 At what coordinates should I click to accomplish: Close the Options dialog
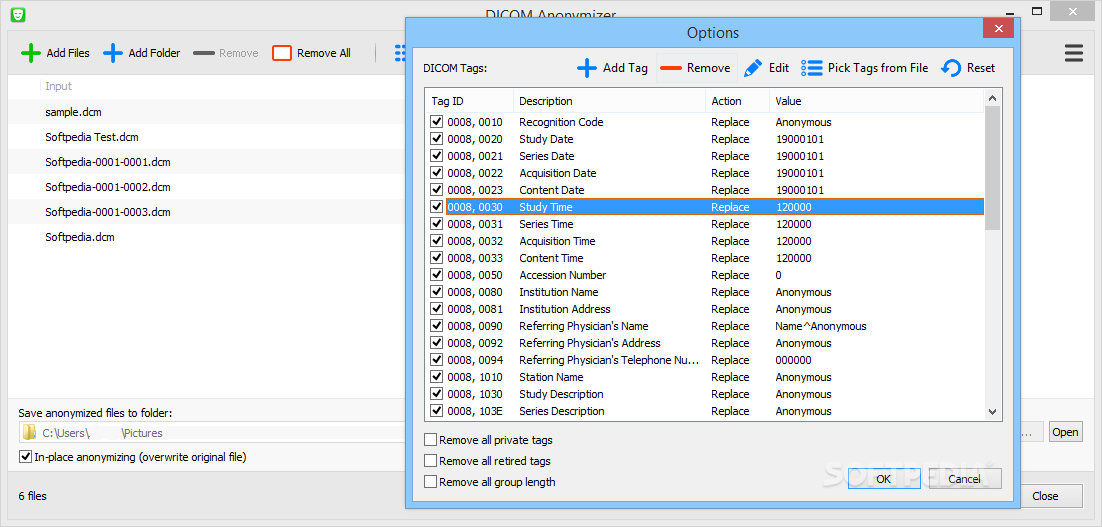pos(998,30)
